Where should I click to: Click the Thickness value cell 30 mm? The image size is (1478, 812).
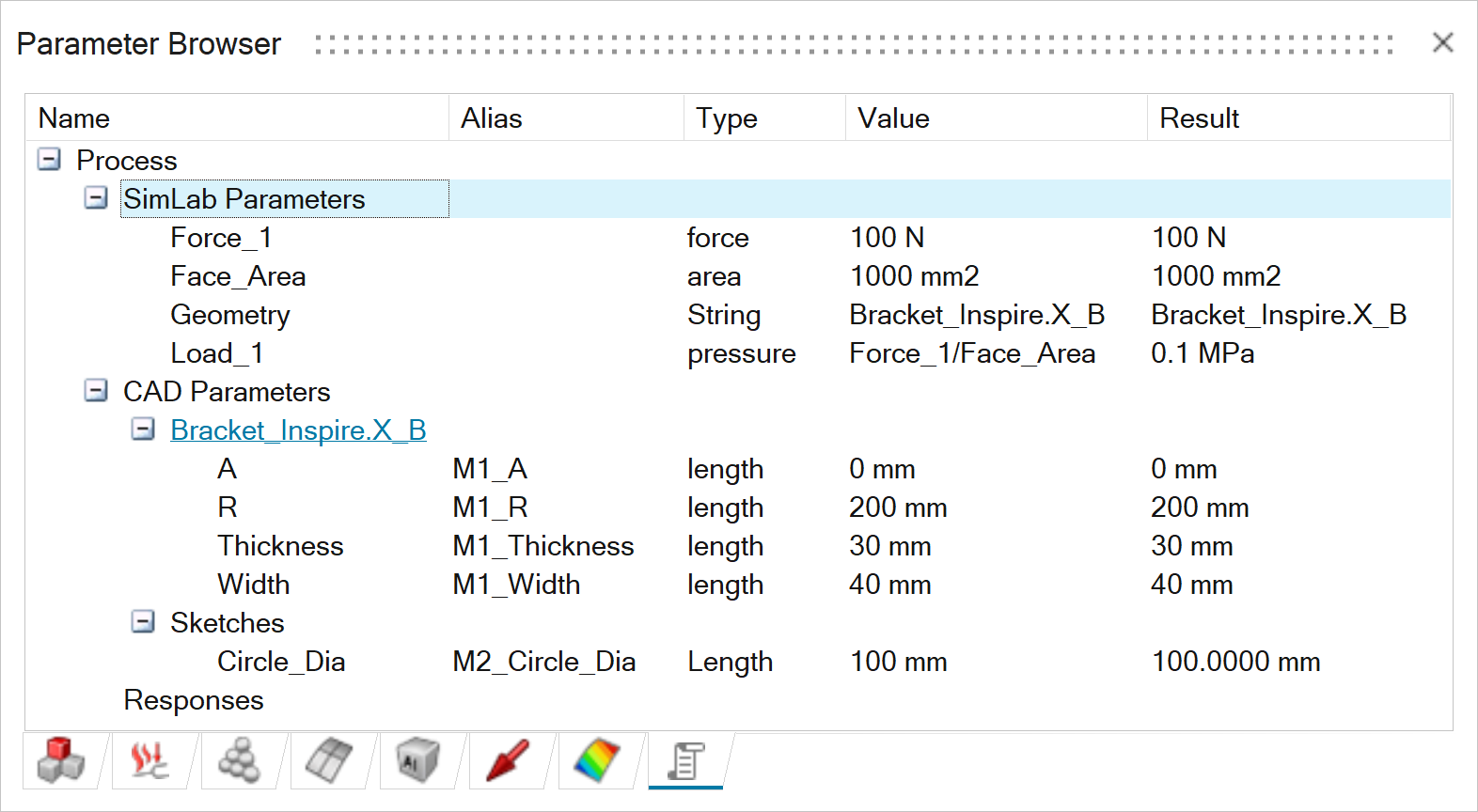click(889, 546)
